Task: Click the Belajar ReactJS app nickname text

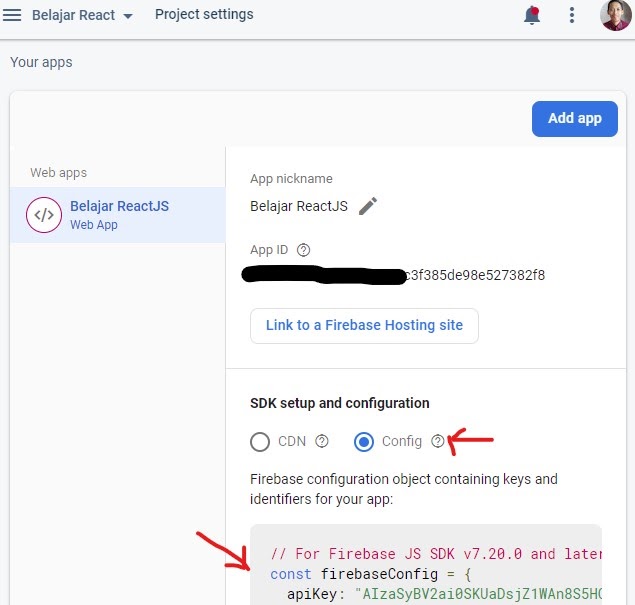Action: (299, 207)
